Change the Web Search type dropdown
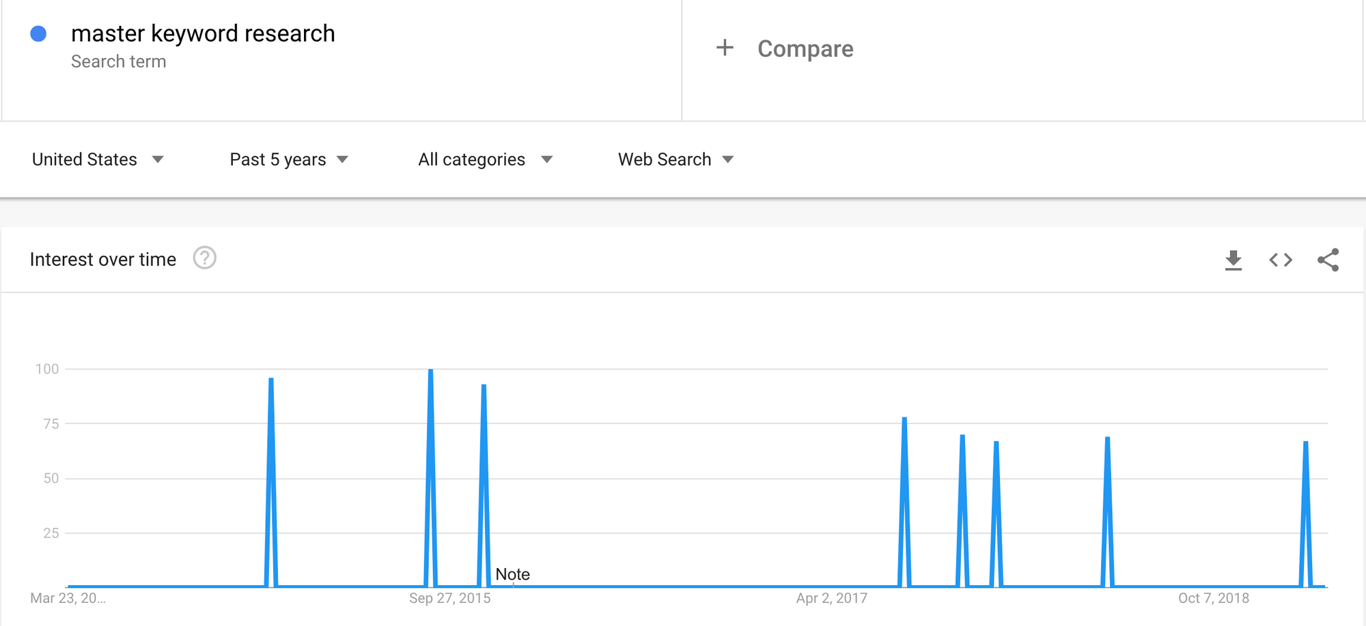Screen dimensions: 1366x626 coord(676,160)
